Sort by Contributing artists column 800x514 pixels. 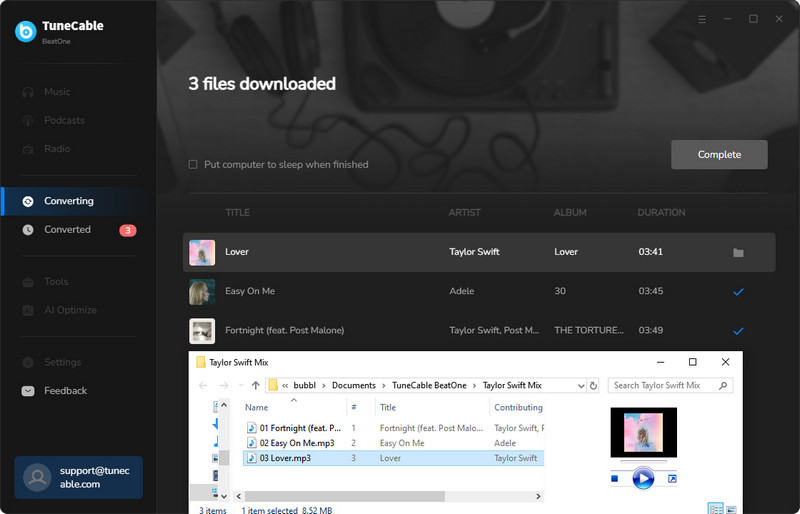click(x=518, y=407)
